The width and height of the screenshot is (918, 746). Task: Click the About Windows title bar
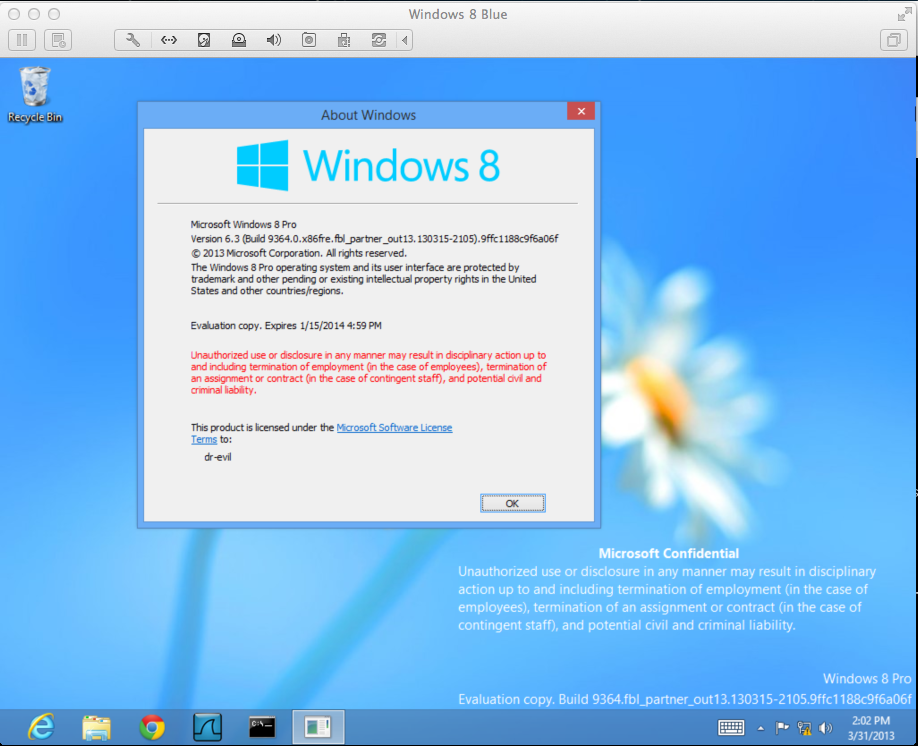pyautogui.click(x=368, y=115)
